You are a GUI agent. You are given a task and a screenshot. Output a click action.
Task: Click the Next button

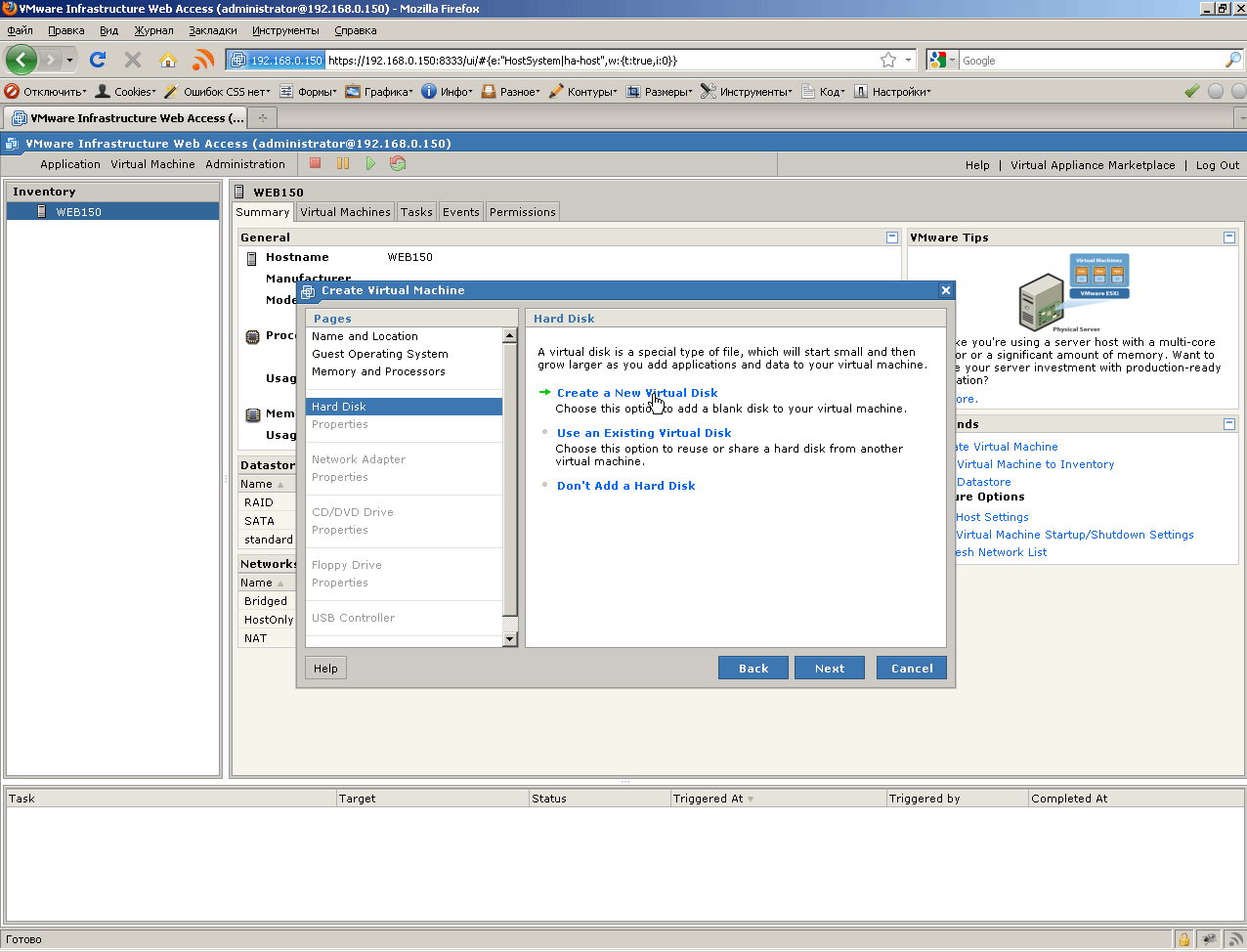tap(830, 668)
